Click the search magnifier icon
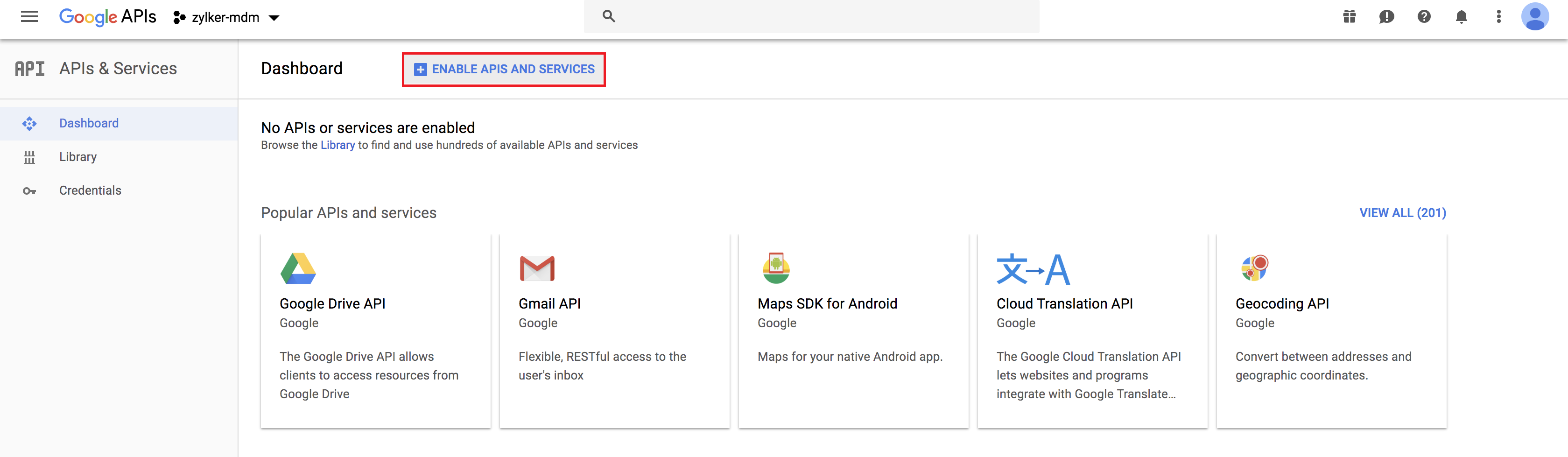The width and height of the screenshot is (1568, 457). pos(609,16)
